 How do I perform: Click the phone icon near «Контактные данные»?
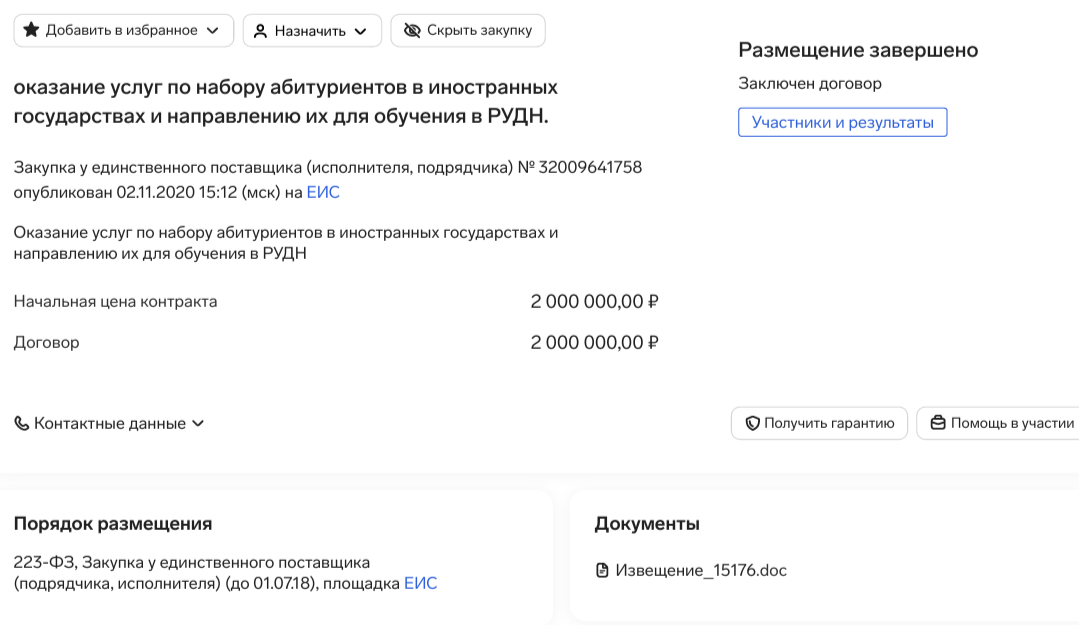click(20, 423)
